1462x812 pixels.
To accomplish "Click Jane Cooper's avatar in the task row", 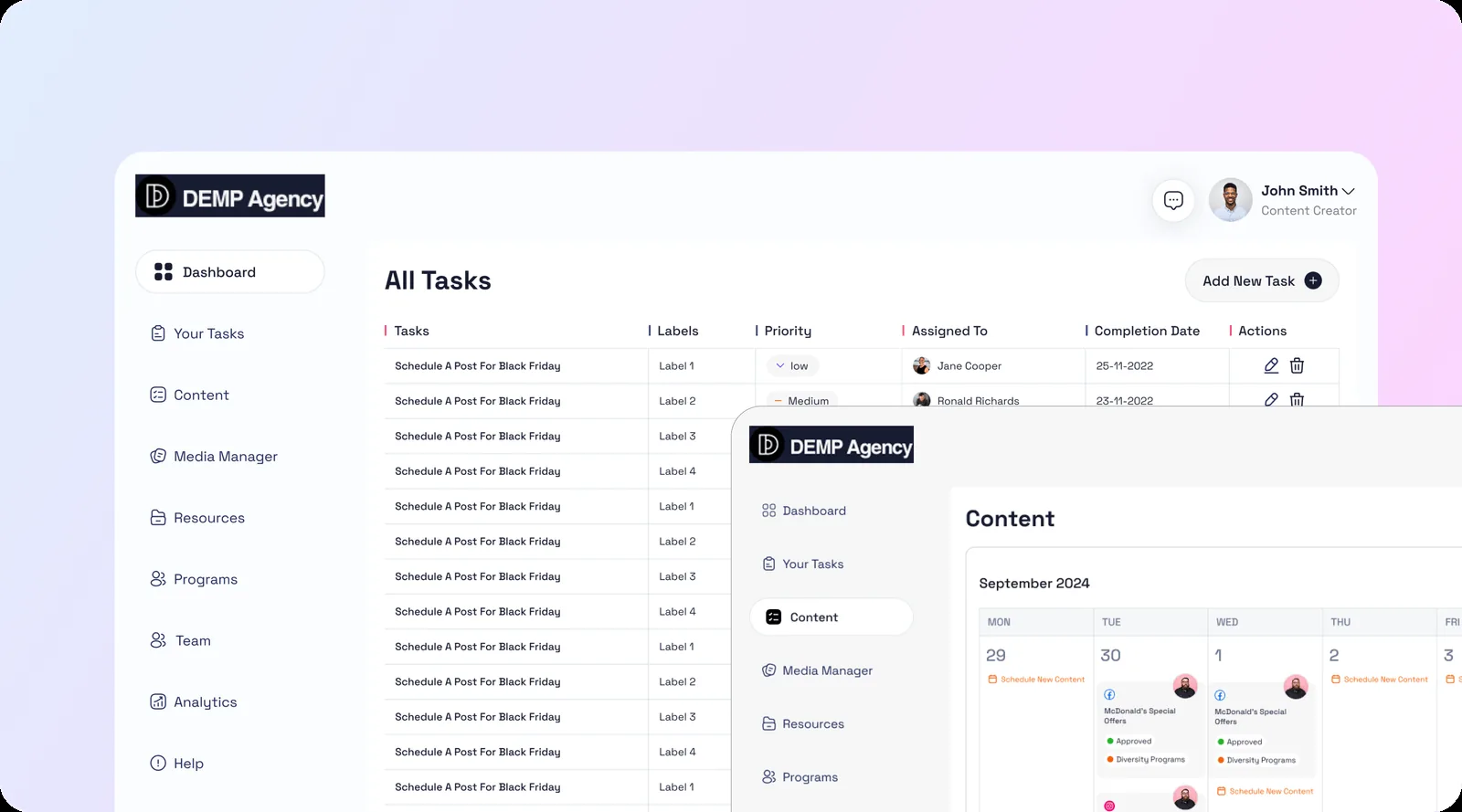I will [x=922, y=365].
